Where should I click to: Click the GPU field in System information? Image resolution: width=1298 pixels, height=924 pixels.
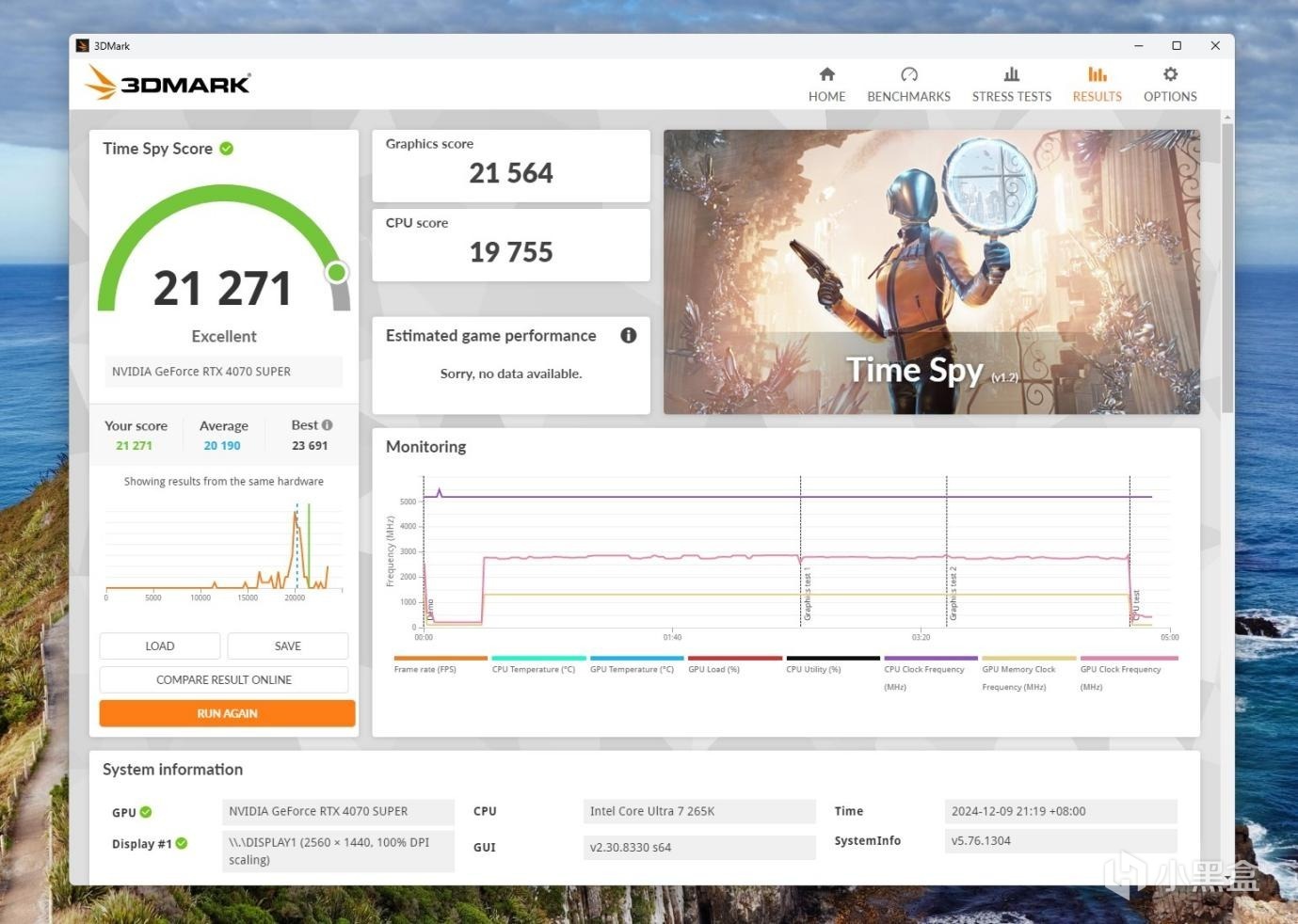click(338, 811)
